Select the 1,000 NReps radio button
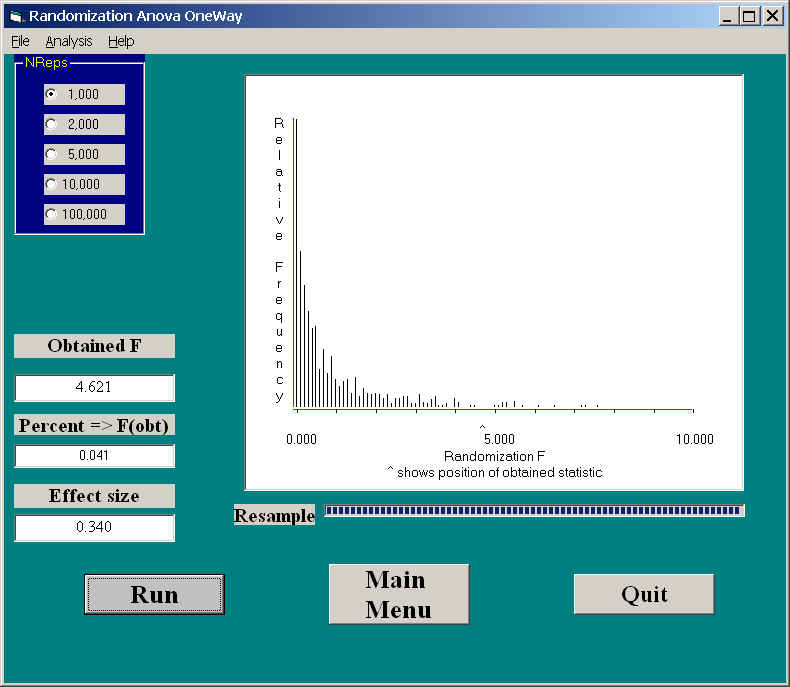790x687 pixels. [x=51, y=94]
